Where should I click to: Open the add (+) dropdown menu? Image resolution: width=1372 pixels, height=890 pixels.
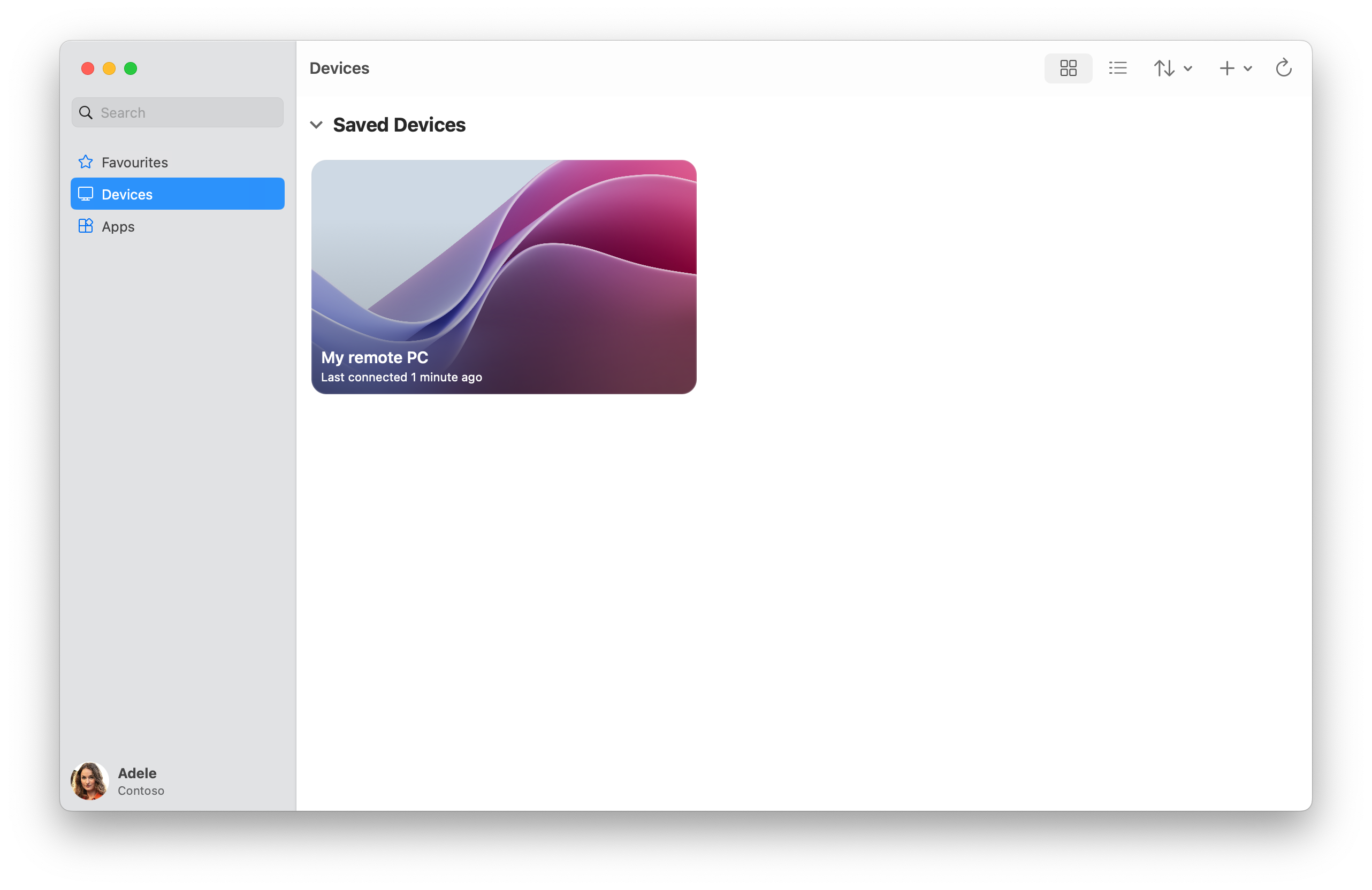click(1236, 68)
